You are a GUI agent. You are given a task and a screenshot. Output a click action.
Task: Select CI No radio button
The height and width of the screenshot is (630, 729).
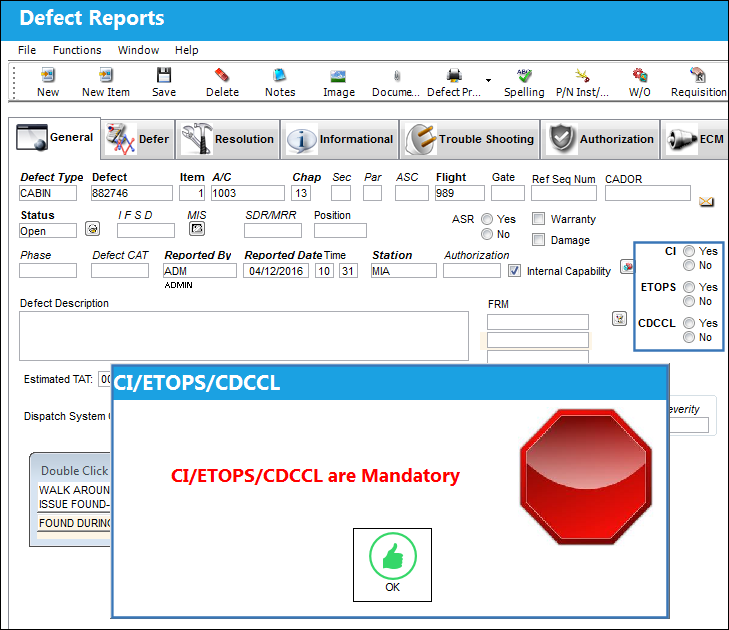689,265
